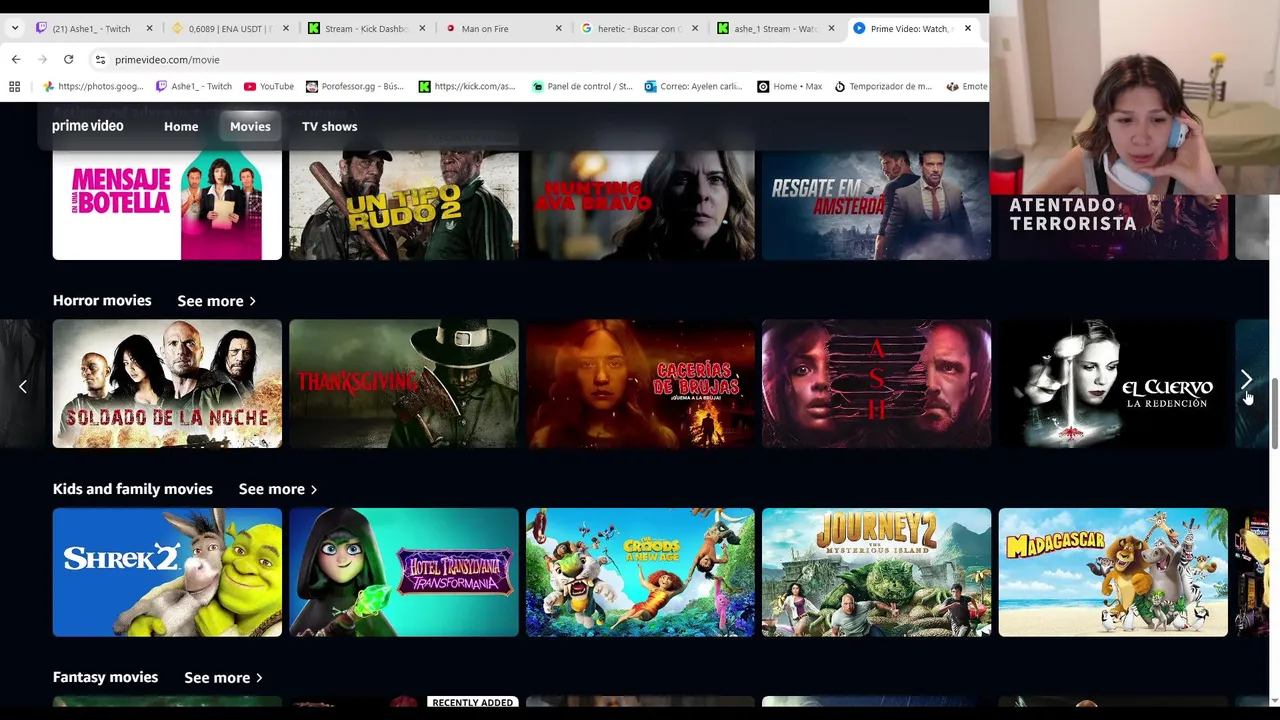Click the Kids and family movies heading

pyautogui.click(x=133, y=489)
